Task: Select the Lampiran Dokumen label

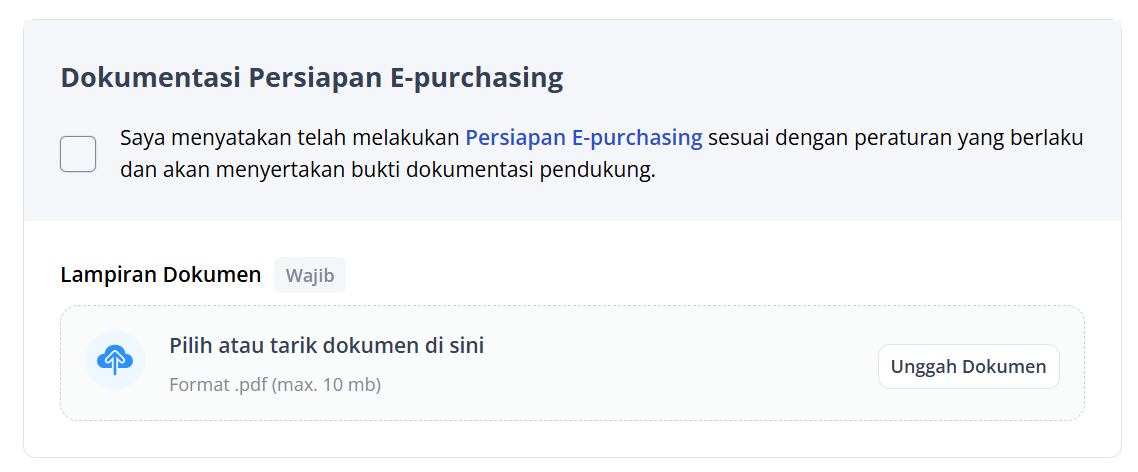Action: point(160,275)
